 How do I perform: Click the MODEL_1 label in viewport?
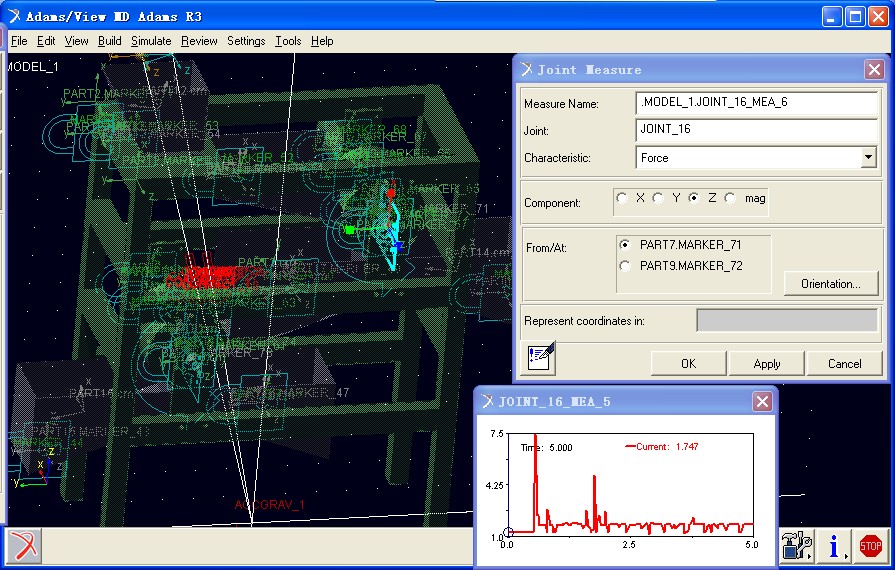(x=33, y=67)
